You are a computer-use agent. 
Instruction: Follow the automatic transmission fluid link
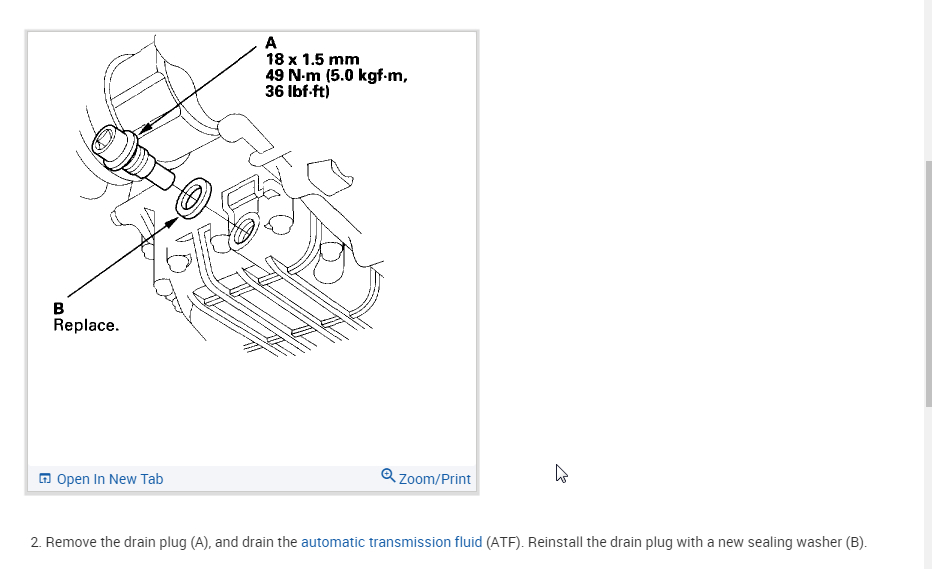click(392, 542)
